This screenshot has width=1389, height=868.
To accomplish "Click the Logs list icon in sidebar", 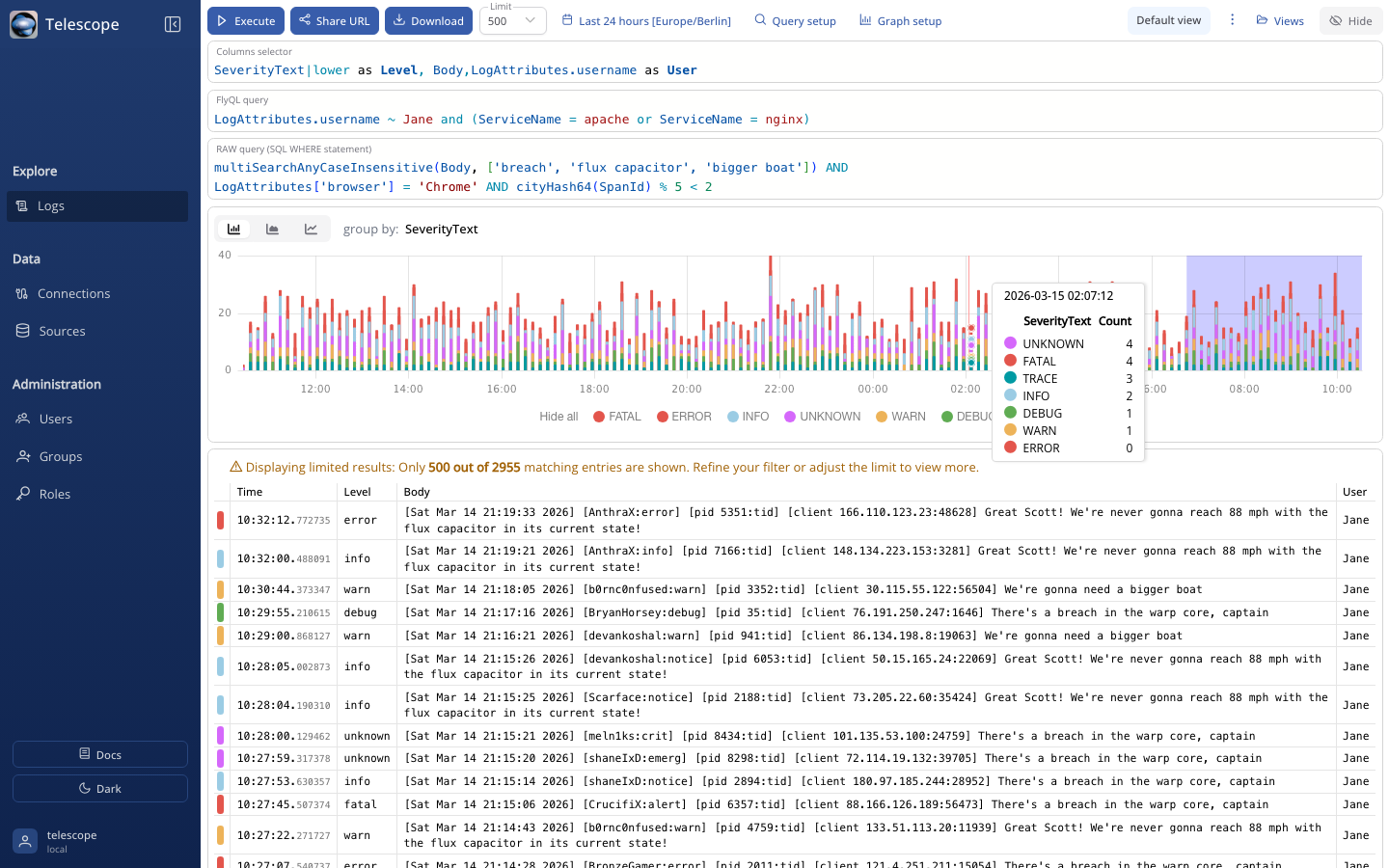I will click(x=23, y=206).
